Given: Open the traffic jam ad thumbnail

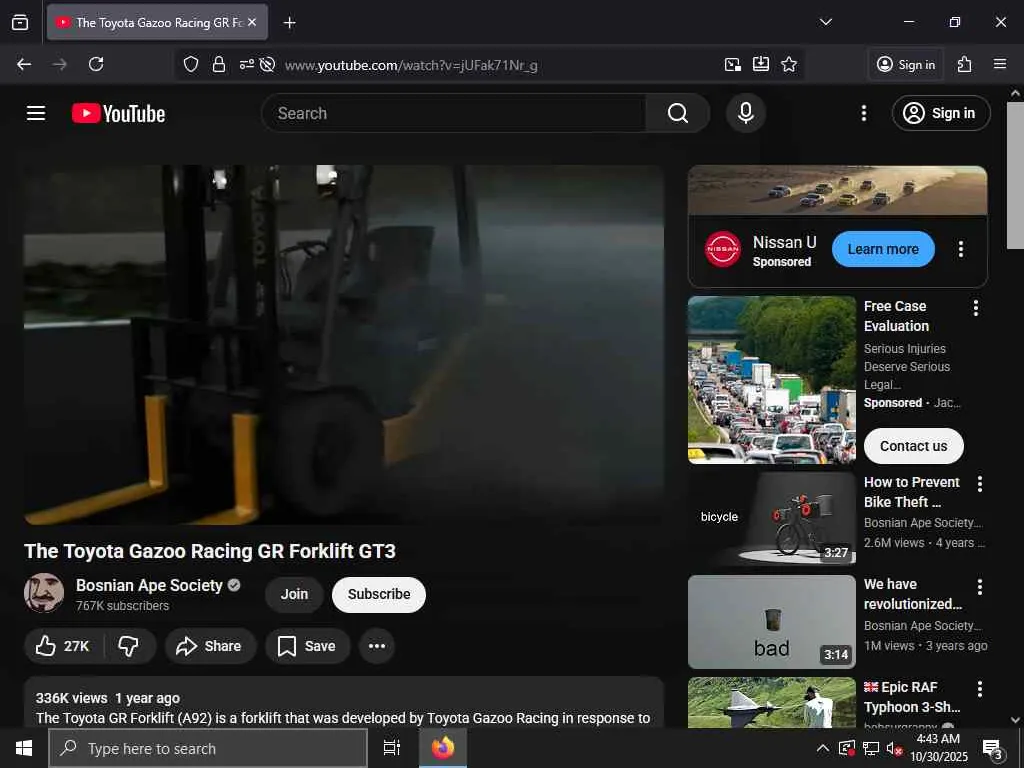Looking at the screenshot, I should pyautogui.click(x=771, y=379).
